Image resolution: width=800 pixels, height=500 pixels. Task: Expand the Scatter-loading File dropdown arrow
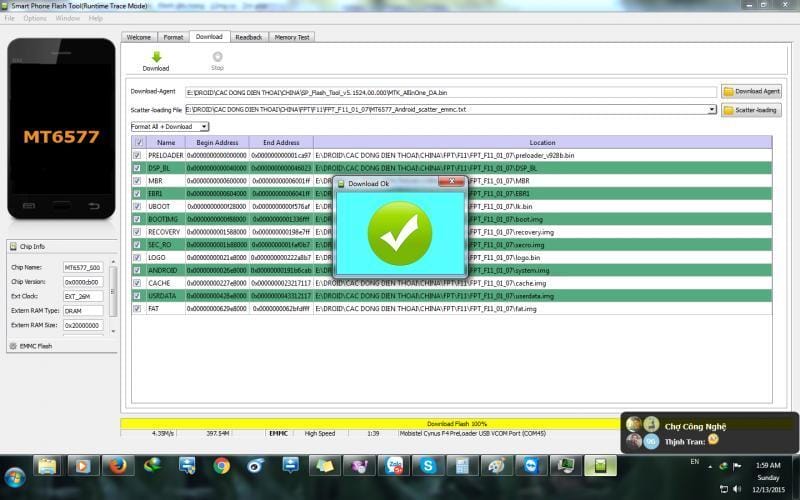pyautogui.click(x=712, y=109)
